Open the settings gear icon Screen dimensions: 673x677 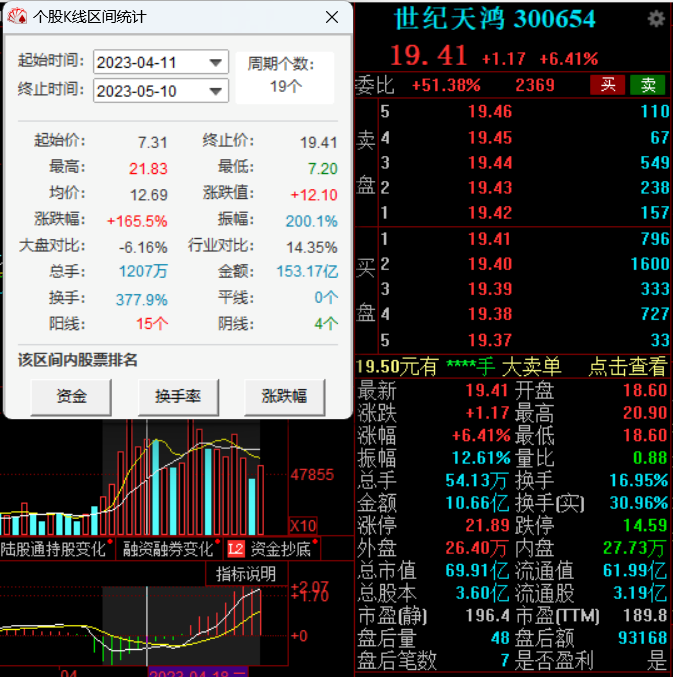coord(656,19)
